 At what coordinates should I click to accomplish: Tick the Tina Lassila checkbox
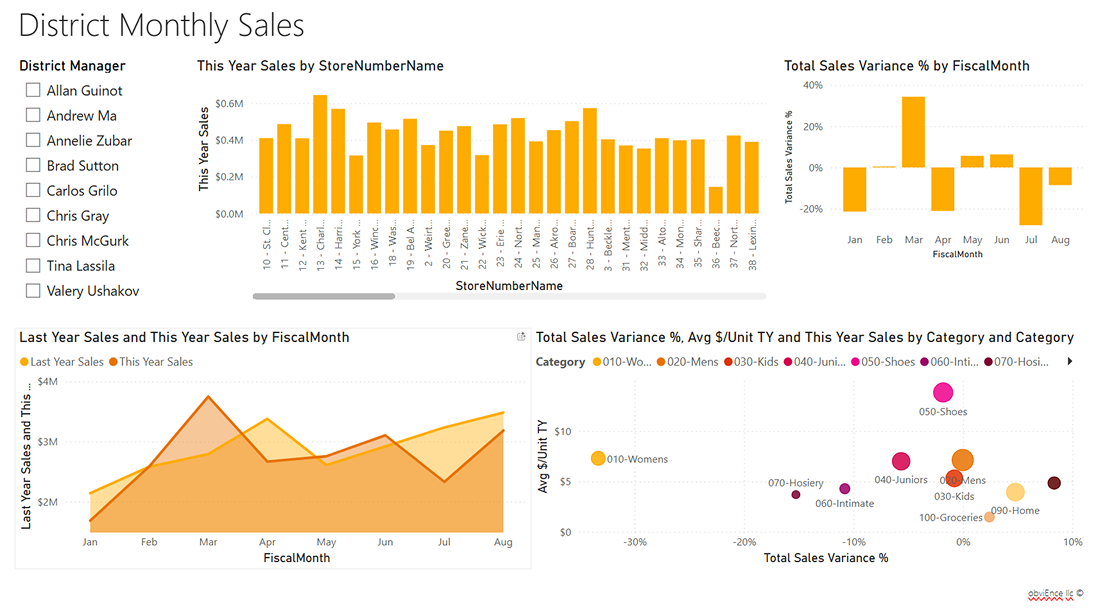[x=33, y=265]
